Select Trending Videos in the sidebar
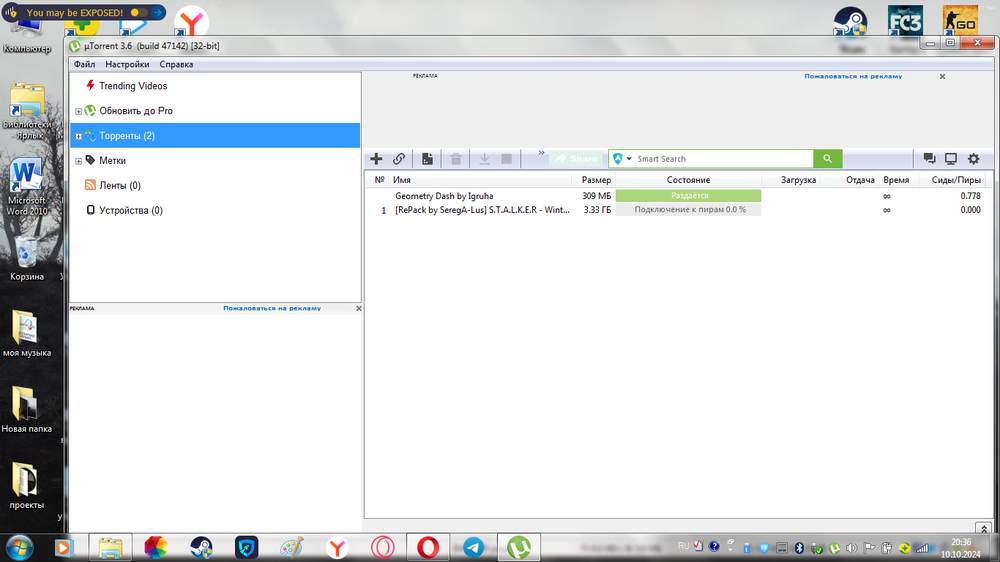 coord(132,86)
